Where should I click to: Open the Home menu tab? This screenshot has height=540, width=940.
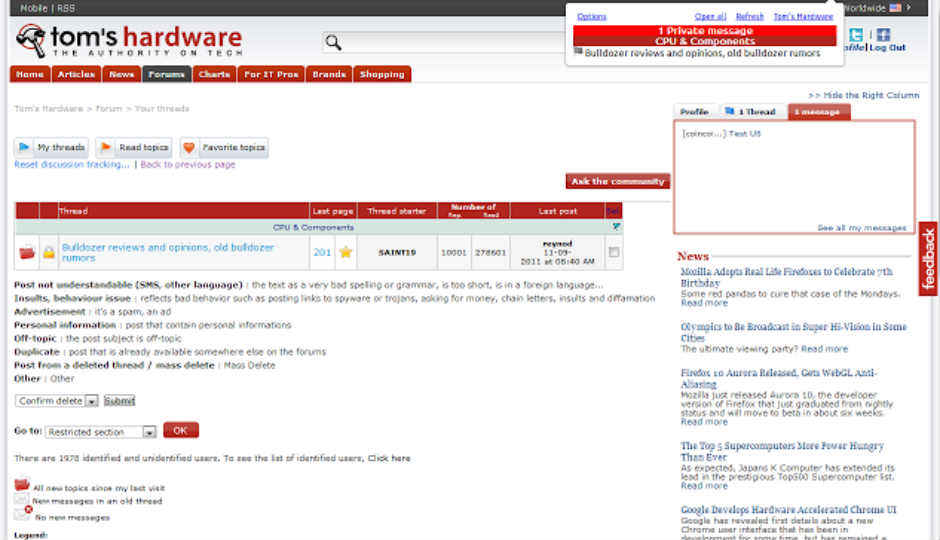click(30, 74)
